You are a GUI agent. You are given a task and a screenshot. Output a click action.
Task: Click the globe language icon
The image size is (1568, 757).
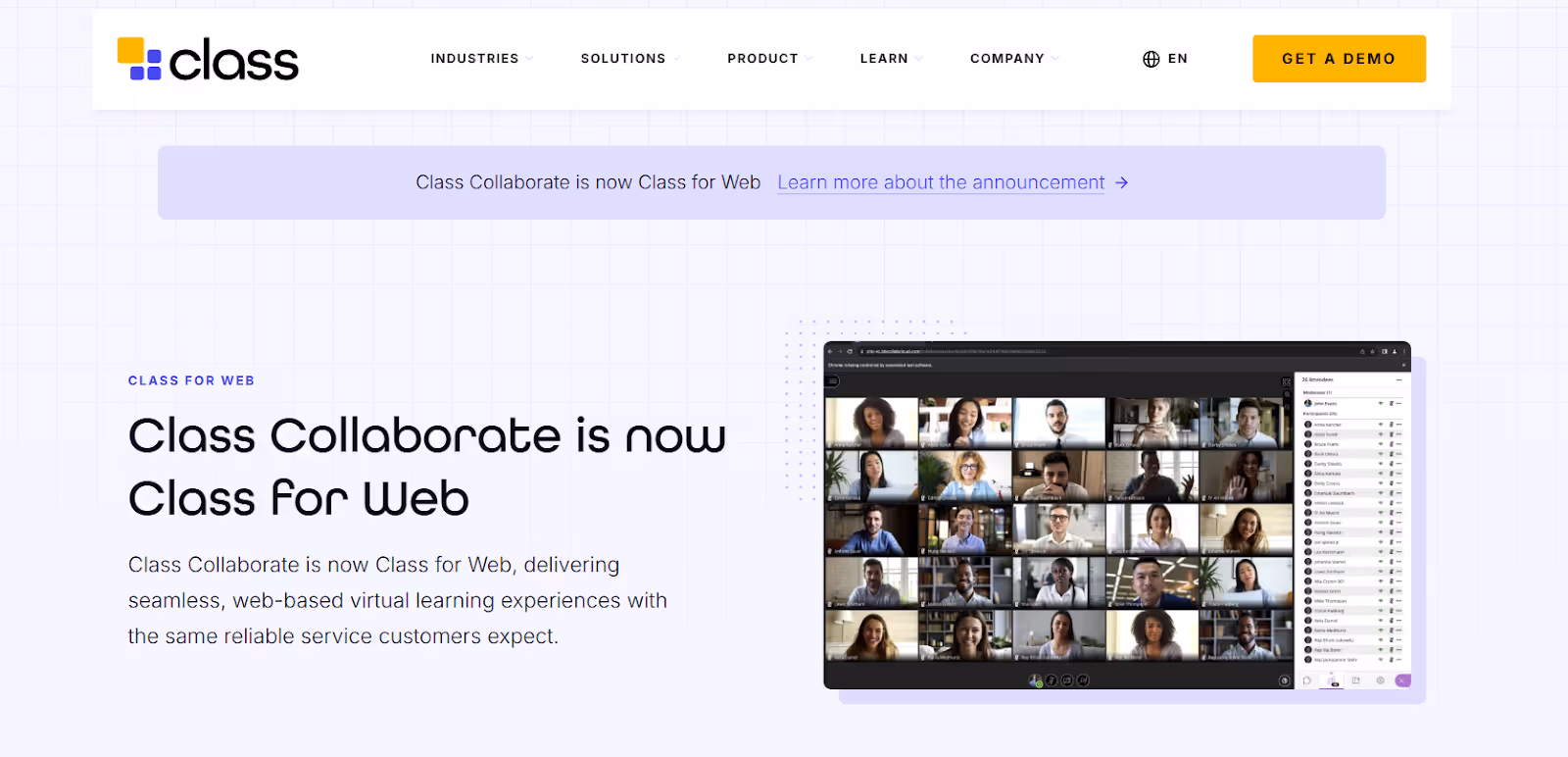[1151, 59]
